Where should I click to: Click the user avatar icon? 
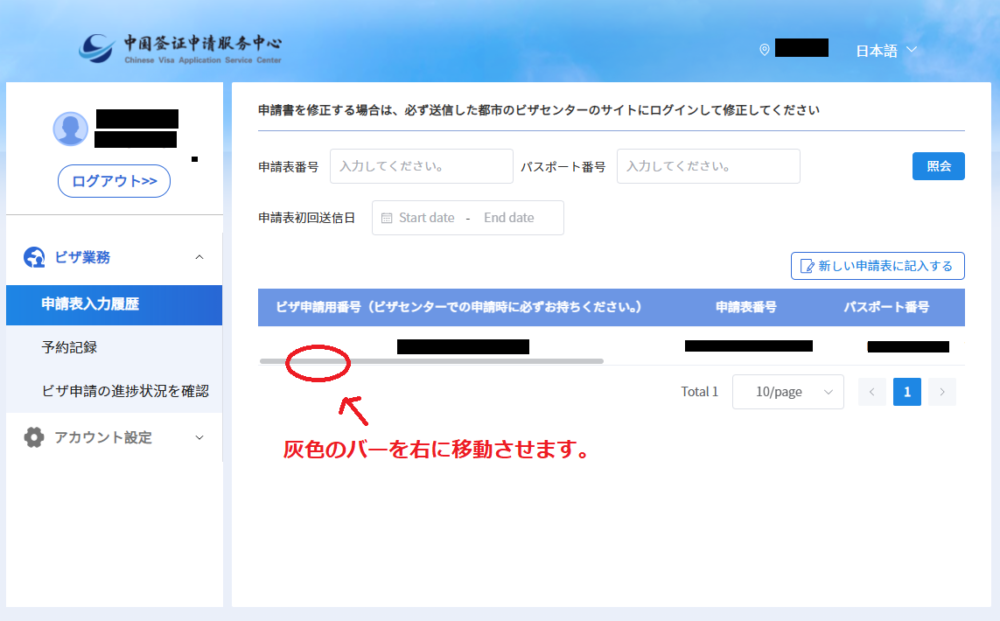pos(70,129)
